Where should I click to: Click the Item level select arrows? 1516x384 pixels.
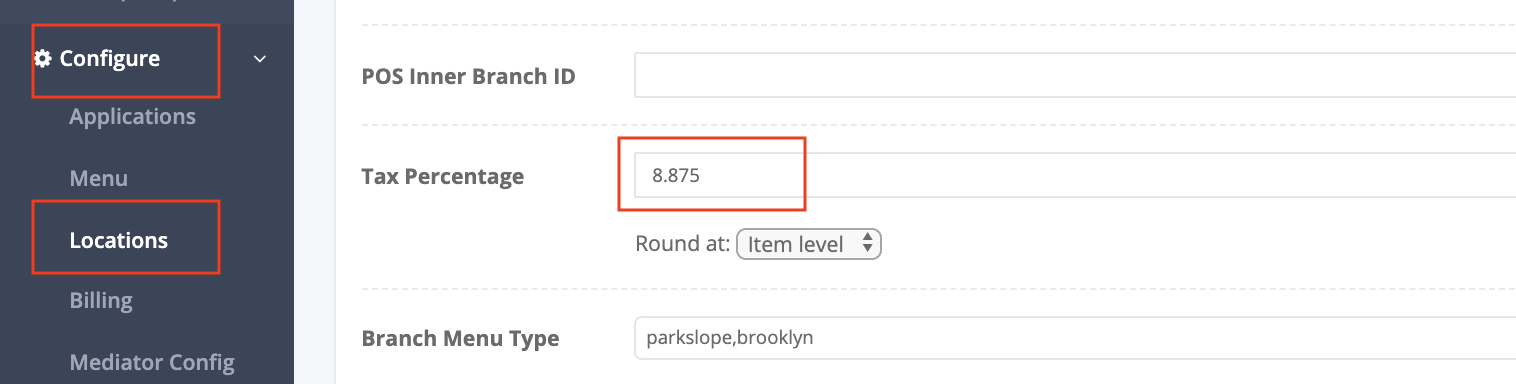(867, 244)
